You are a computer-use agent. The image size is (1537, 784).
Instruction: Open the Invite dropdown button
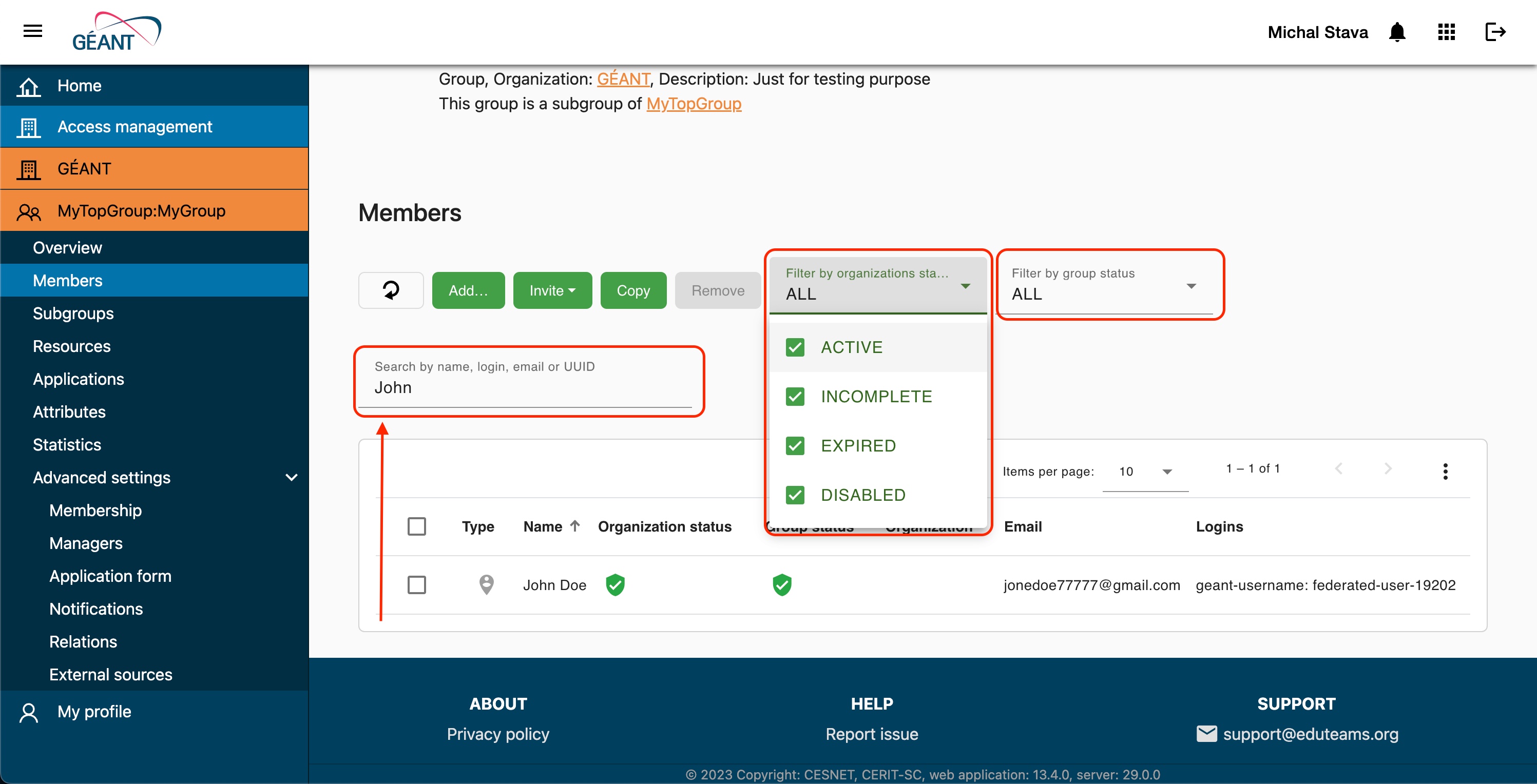tap(552, 290)
